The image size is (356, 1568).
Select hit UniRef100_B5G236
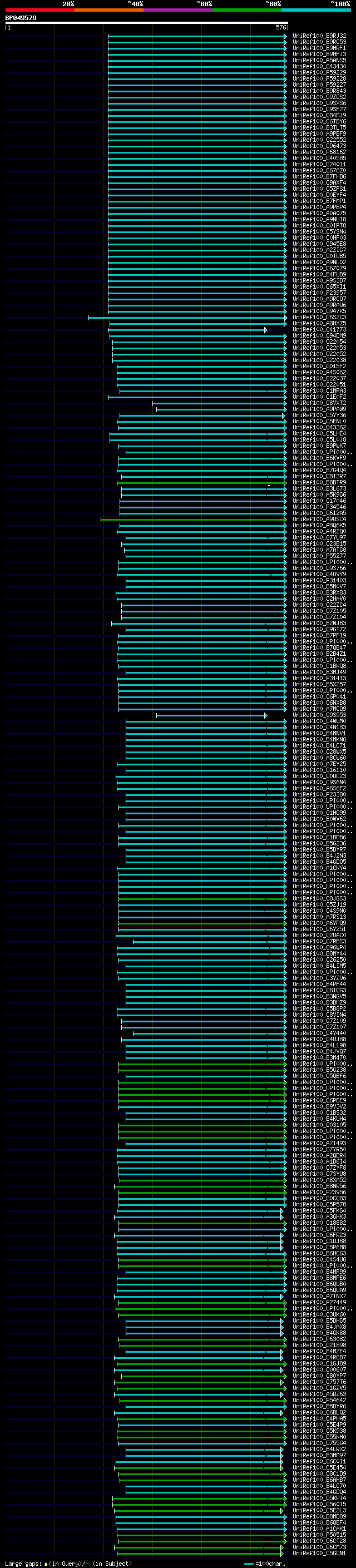(319, 844)
